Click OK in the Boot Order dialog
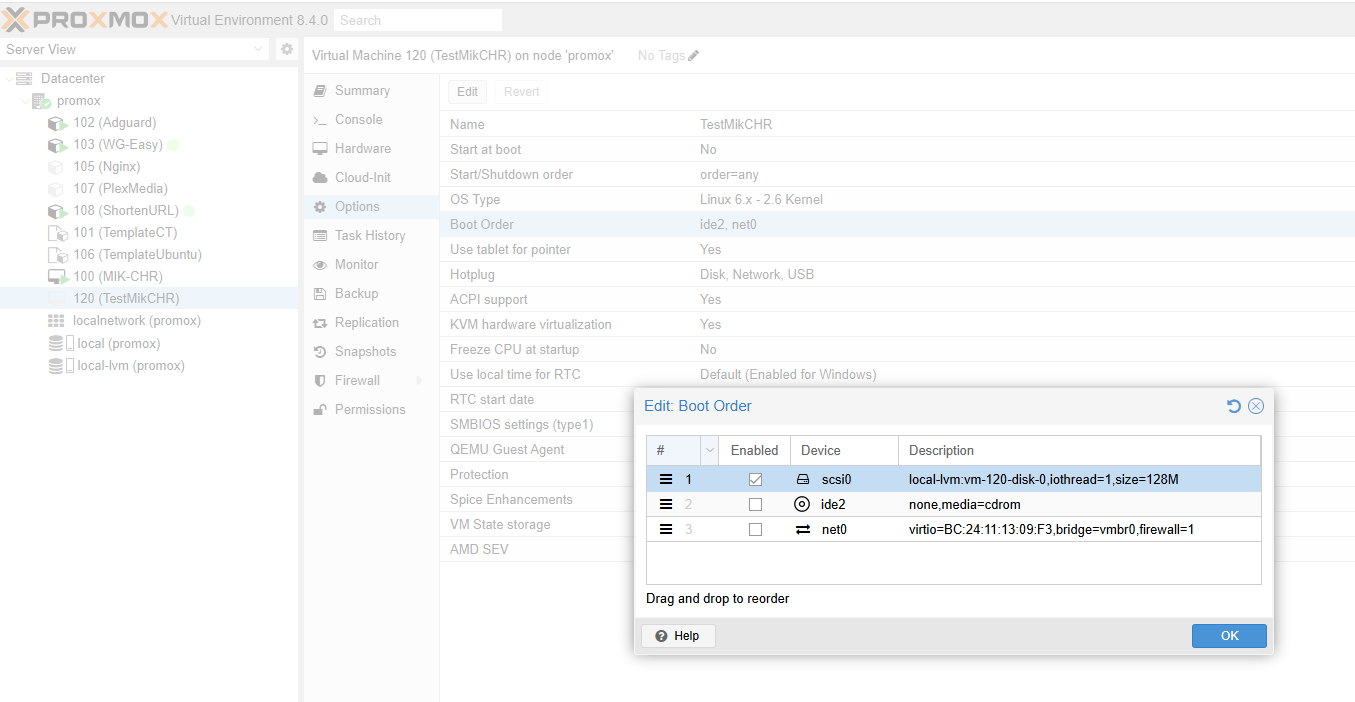 pos(1229,636)
